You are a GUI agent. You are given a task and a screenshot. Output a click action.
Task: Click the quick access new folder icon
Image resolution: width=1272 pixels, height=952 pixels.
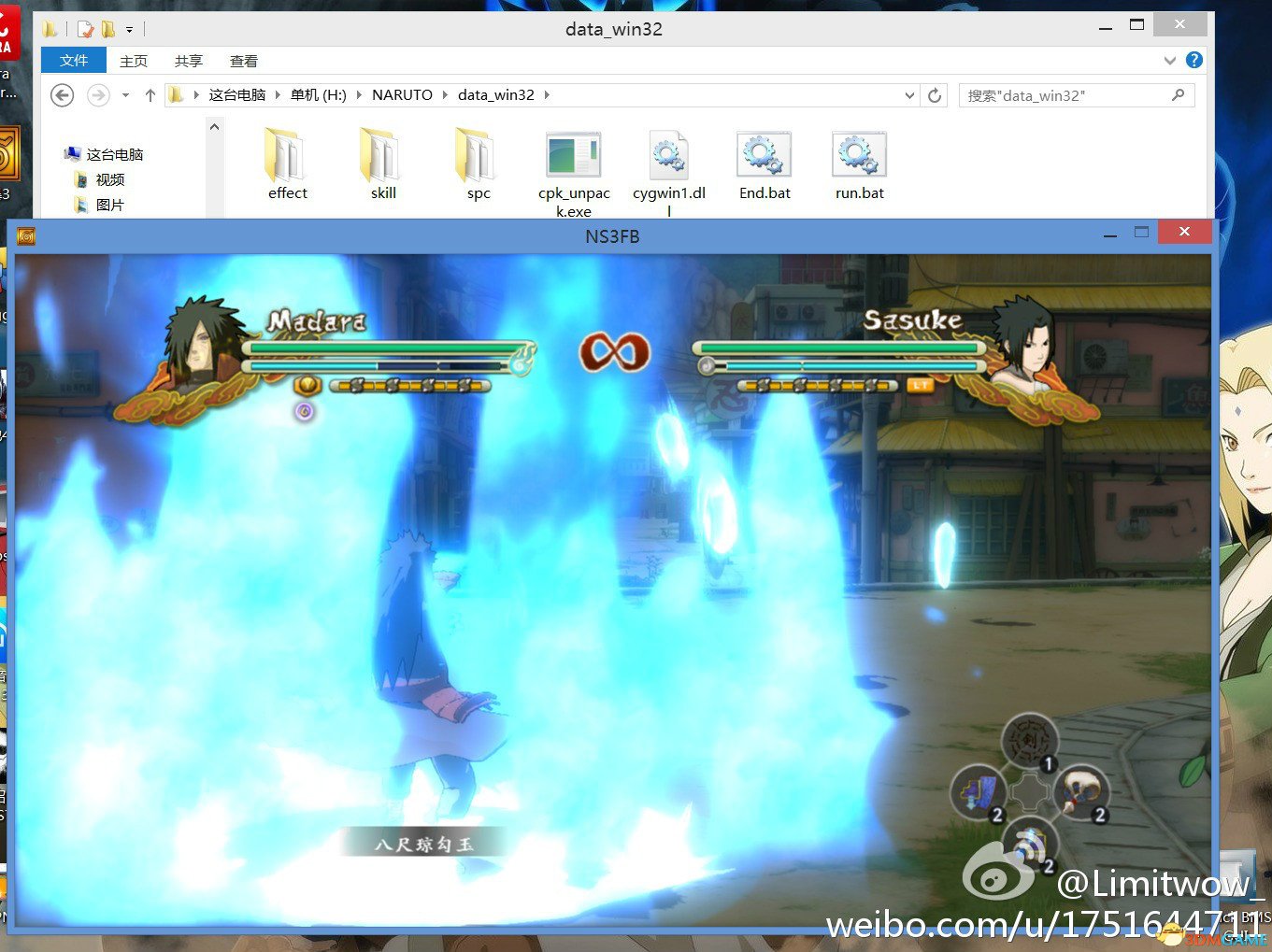click(108, 29)
